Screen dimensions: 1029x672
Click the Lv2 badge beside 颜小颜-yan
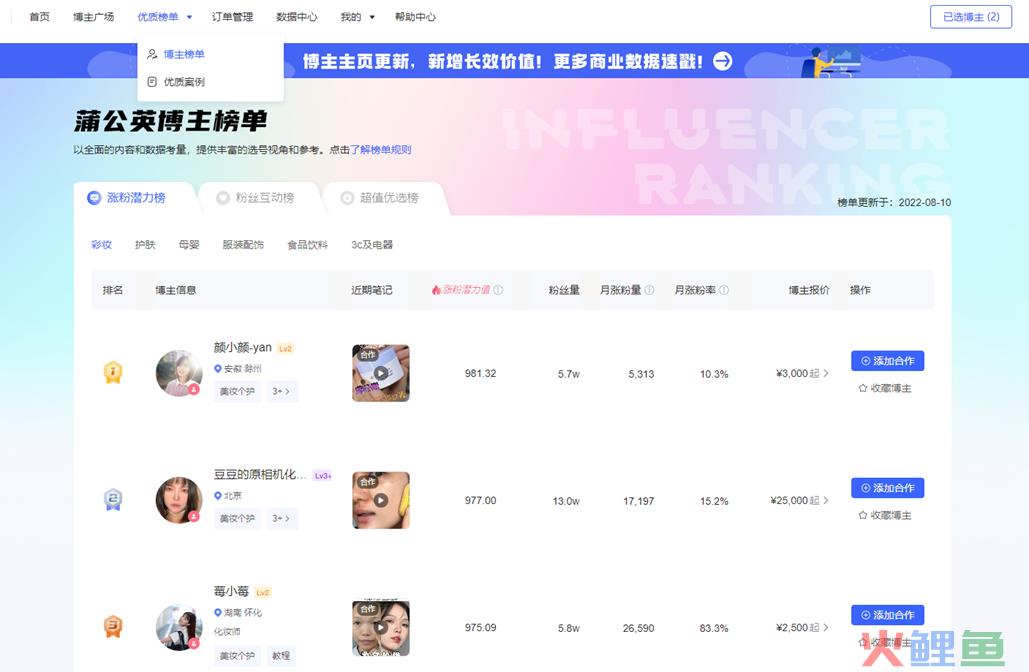[x=285, y=348]
